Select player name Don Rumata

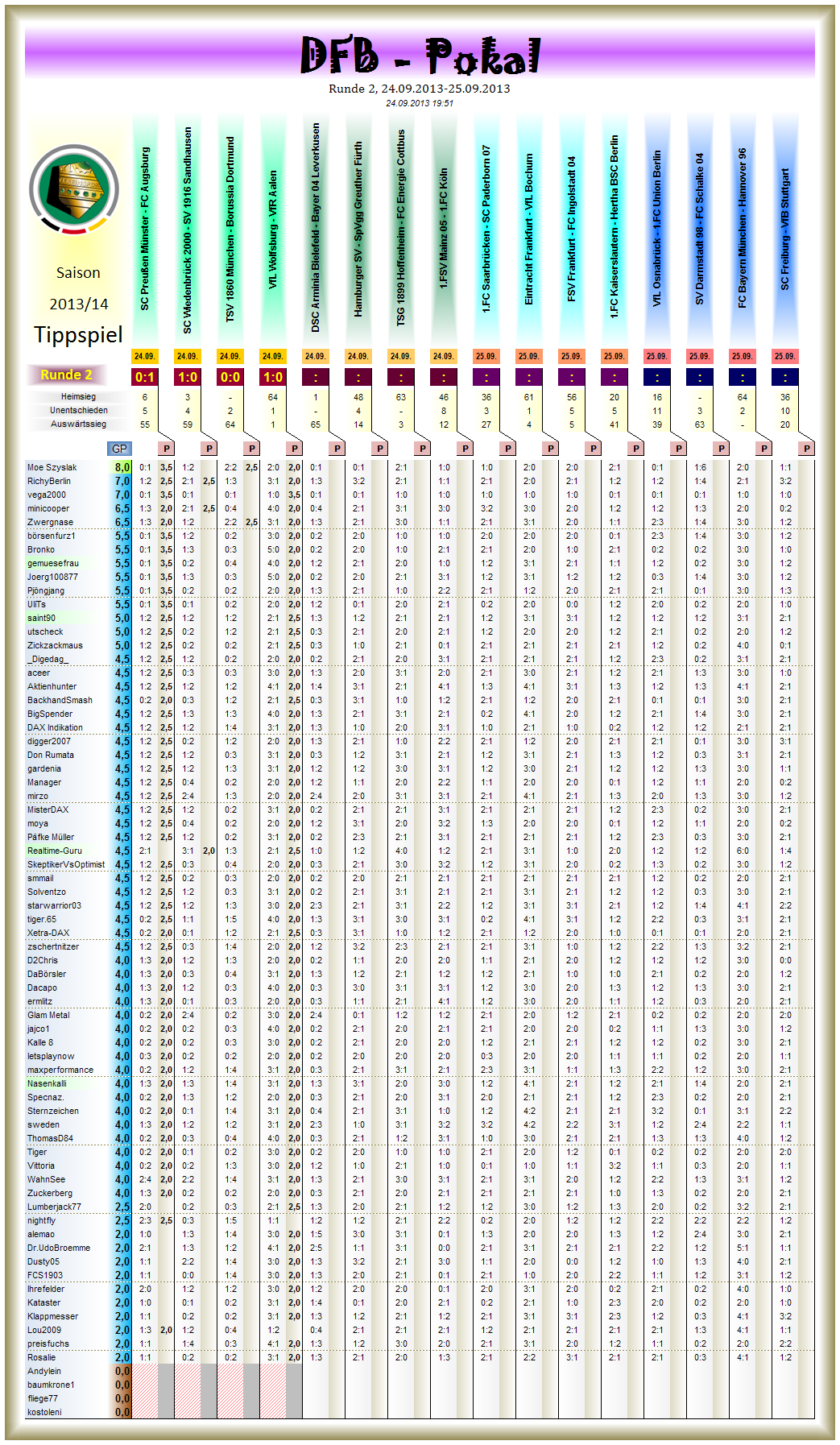[51, 755]
